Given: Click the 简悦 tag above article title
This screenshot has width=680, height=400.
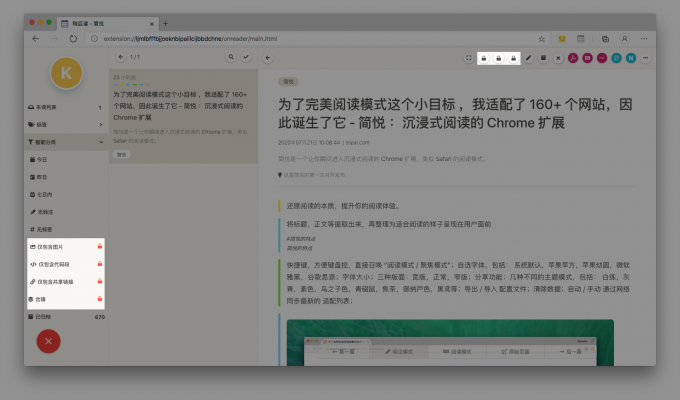Looking at the screenshot, I should coord(289,81).
